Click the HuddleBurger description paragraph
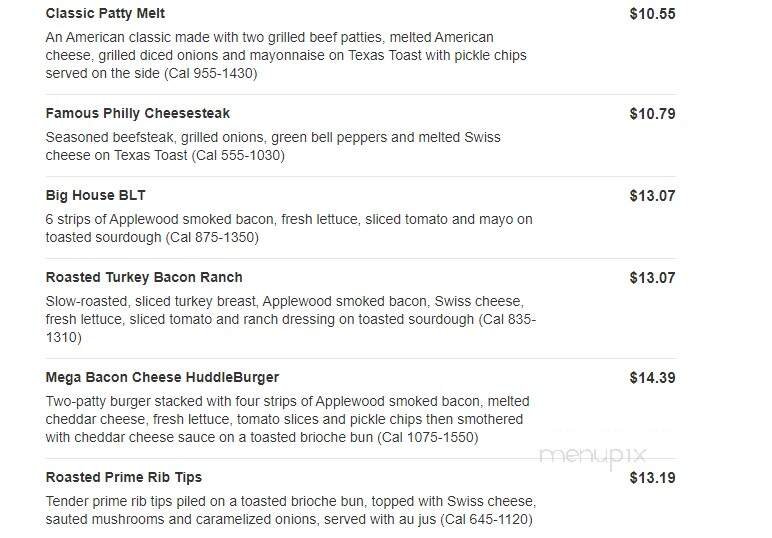 pyautogui.click(x=285, y=419)
